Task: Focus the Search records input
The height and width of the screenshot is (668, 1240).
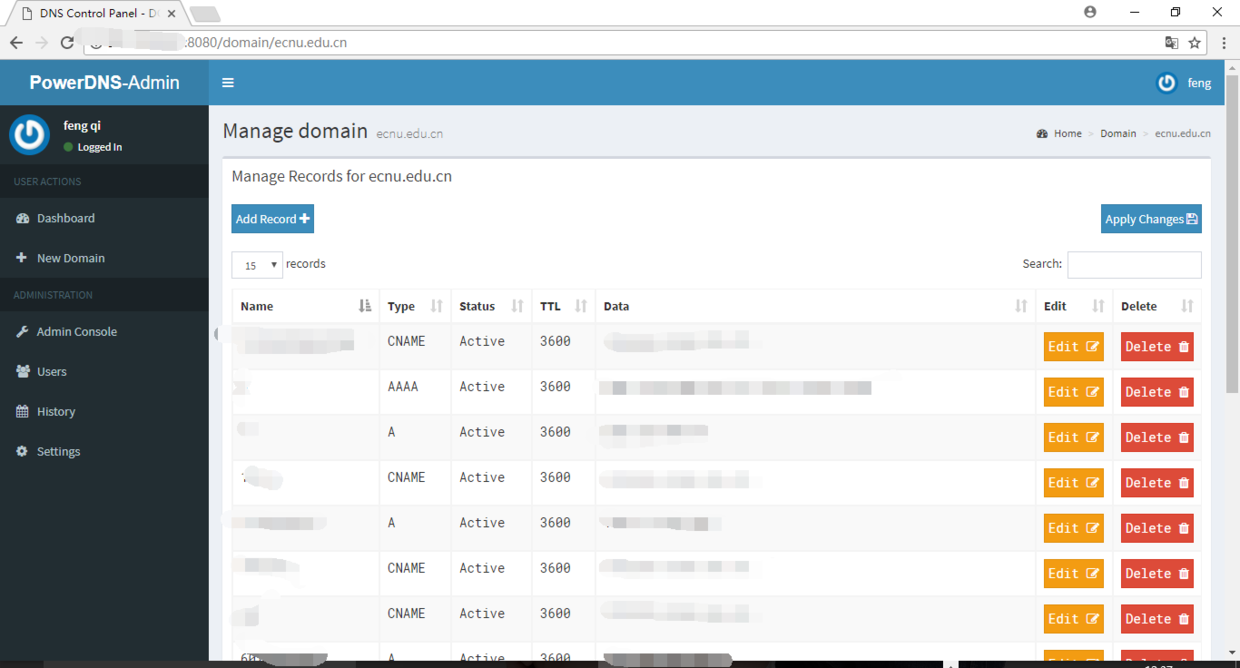Action: (1134, 264)
